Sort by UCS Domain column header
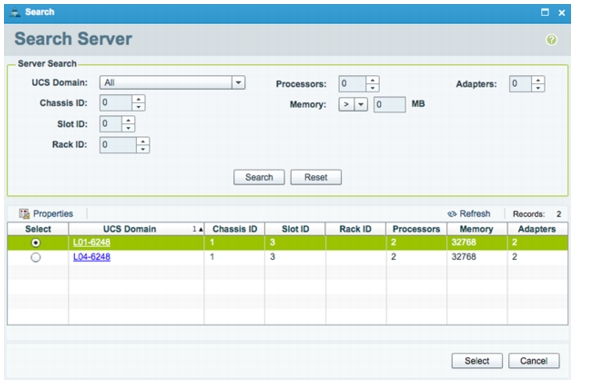This screenshot has height=383, width=590. click(136, 229)
